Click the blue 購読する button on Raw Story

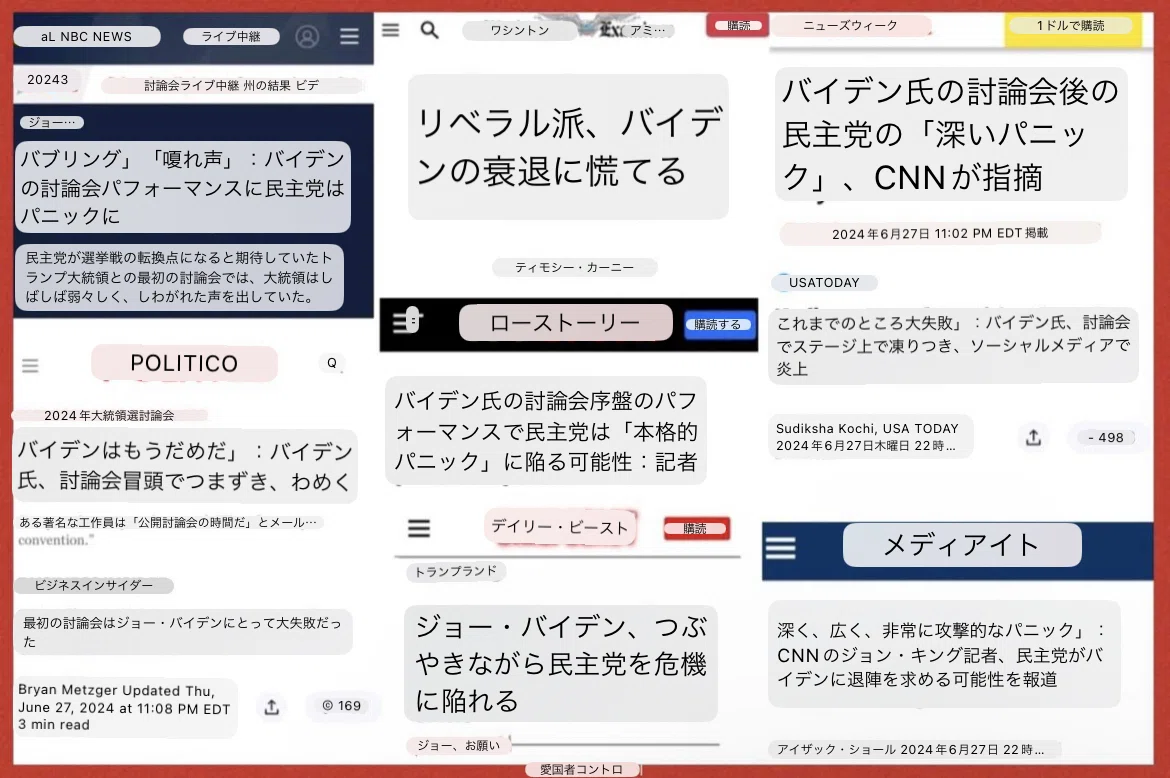pyautogui.click(x=718, y=324)
